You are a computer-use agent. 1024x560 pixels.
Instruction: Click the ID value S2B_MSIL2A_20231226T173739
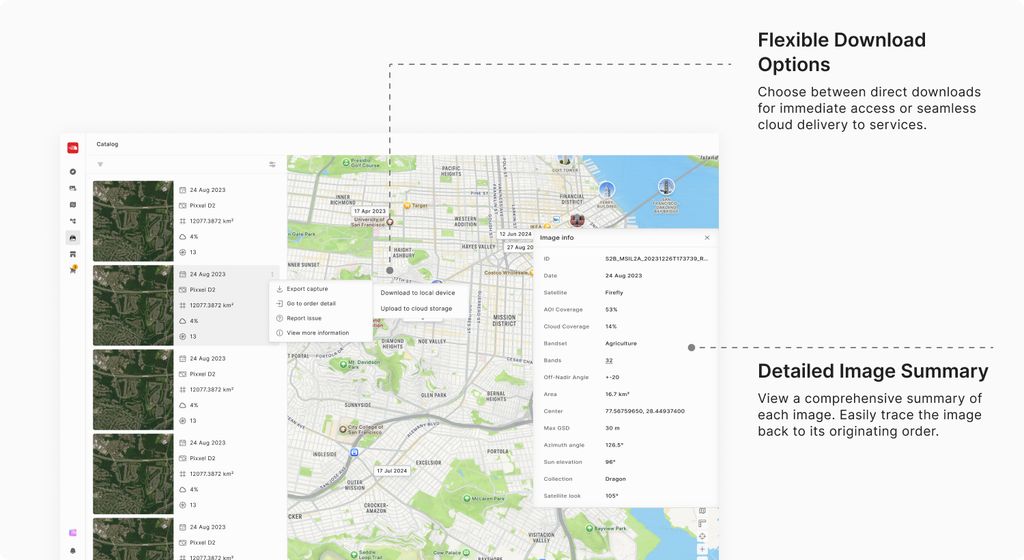click(656, 259)
